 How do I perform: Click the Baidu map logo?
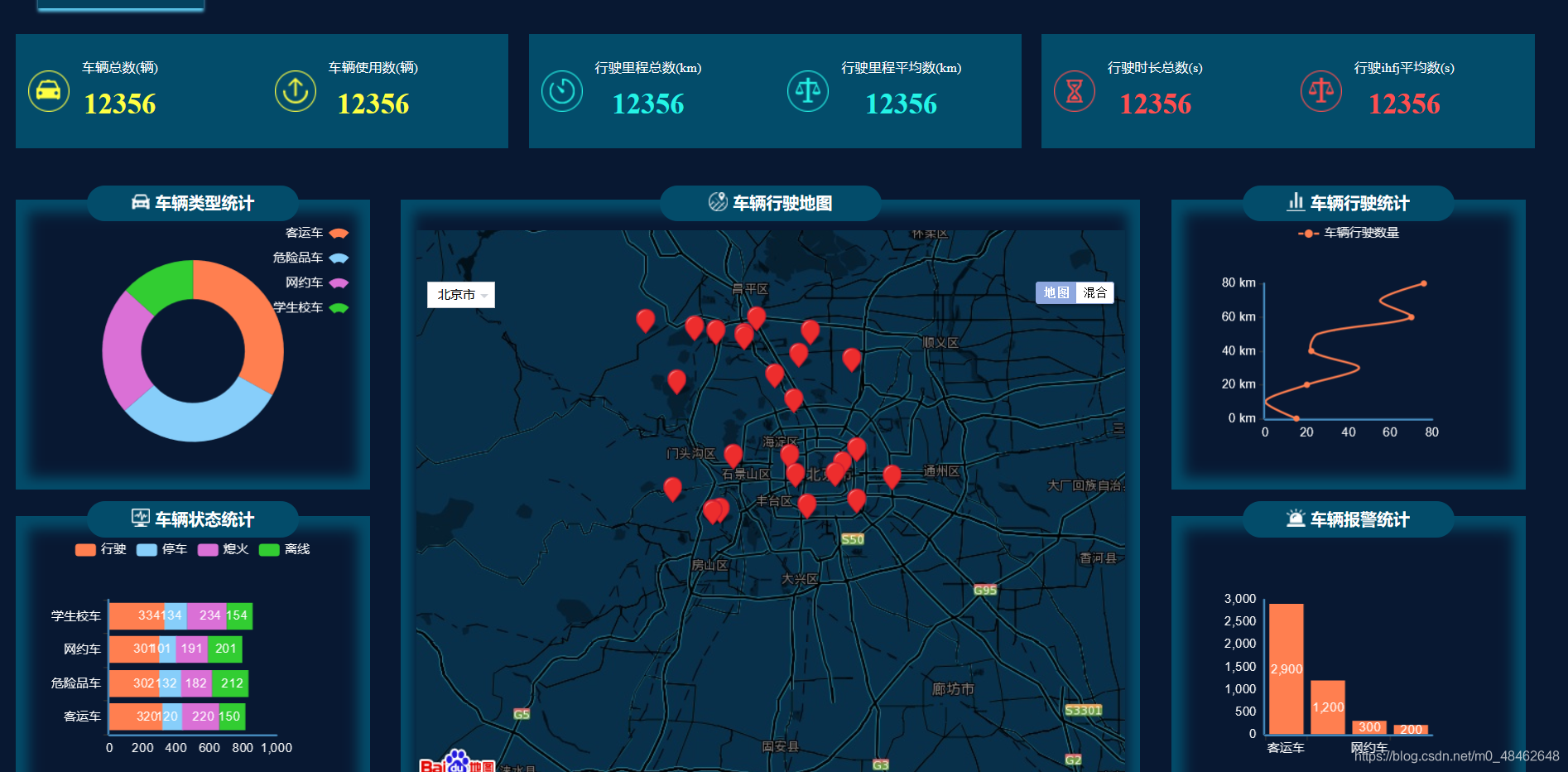pos(457,762)
